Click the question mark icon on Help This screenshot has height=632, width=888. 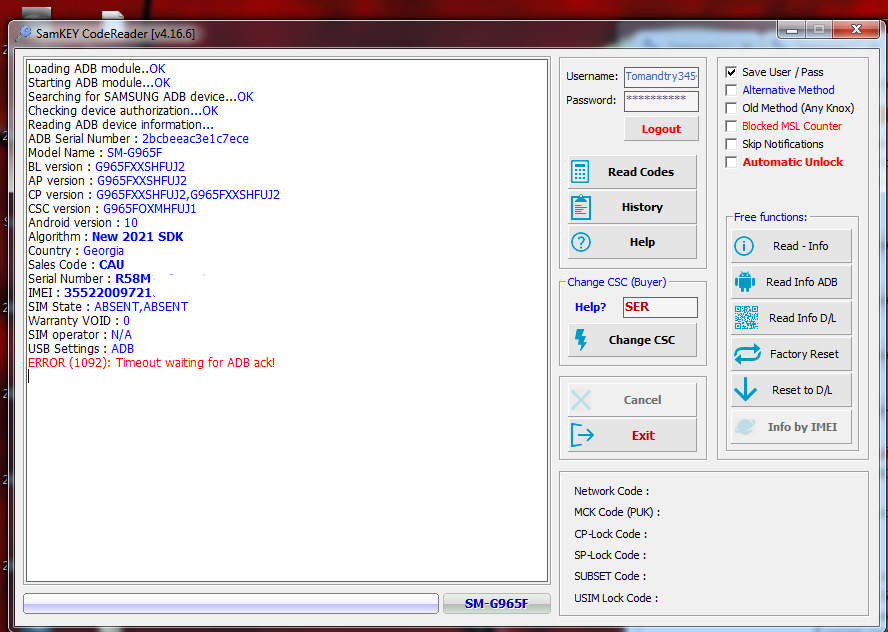(x=581, y=242)
